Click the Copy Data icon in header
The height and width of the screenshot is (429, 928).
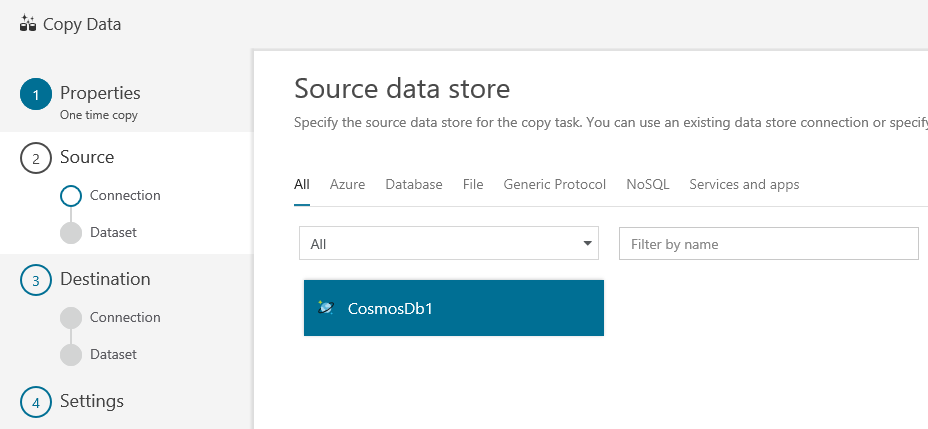[x=28, y=24]
